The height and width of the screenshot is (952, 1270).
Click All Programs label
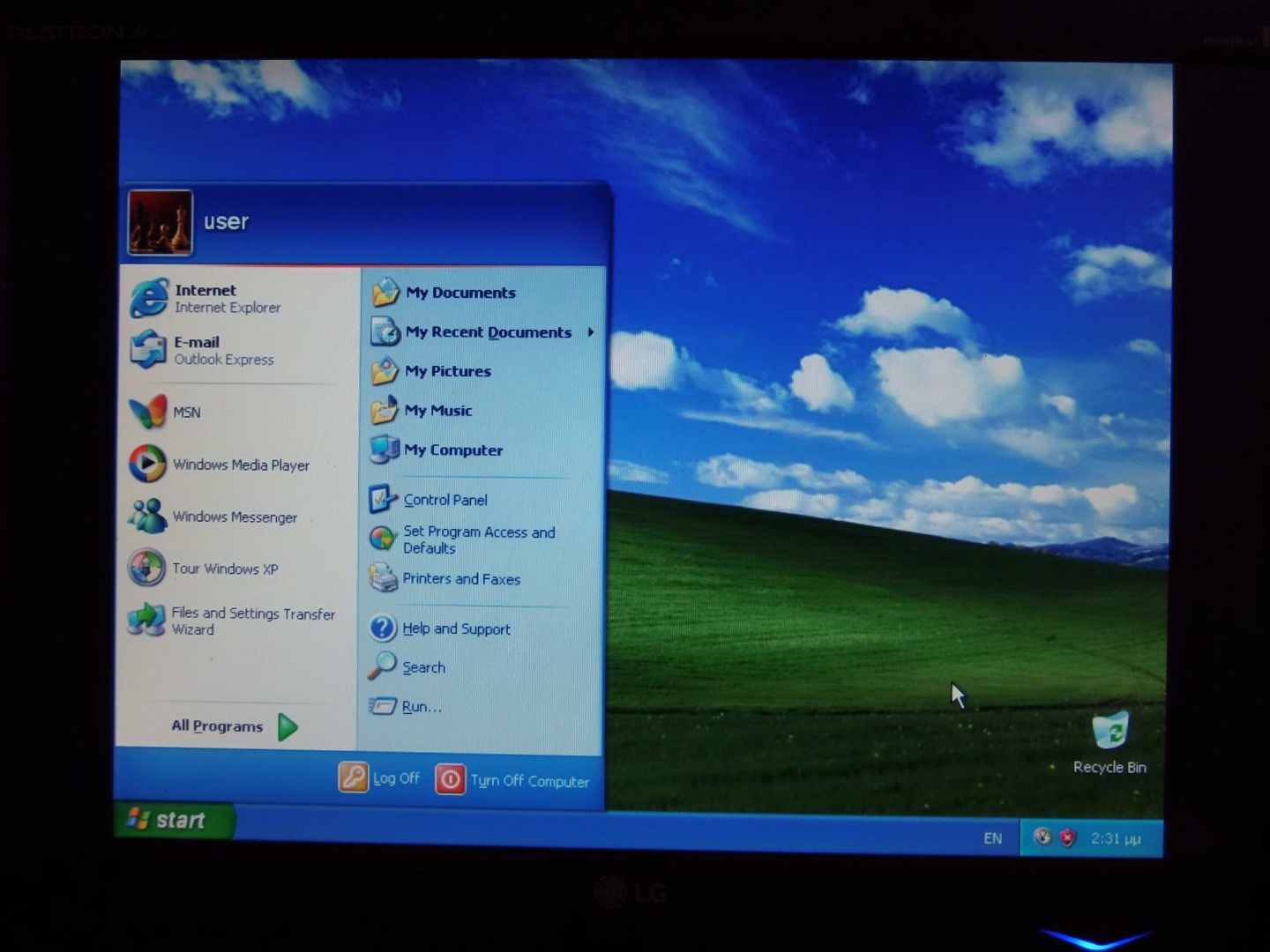click(217, 725)
